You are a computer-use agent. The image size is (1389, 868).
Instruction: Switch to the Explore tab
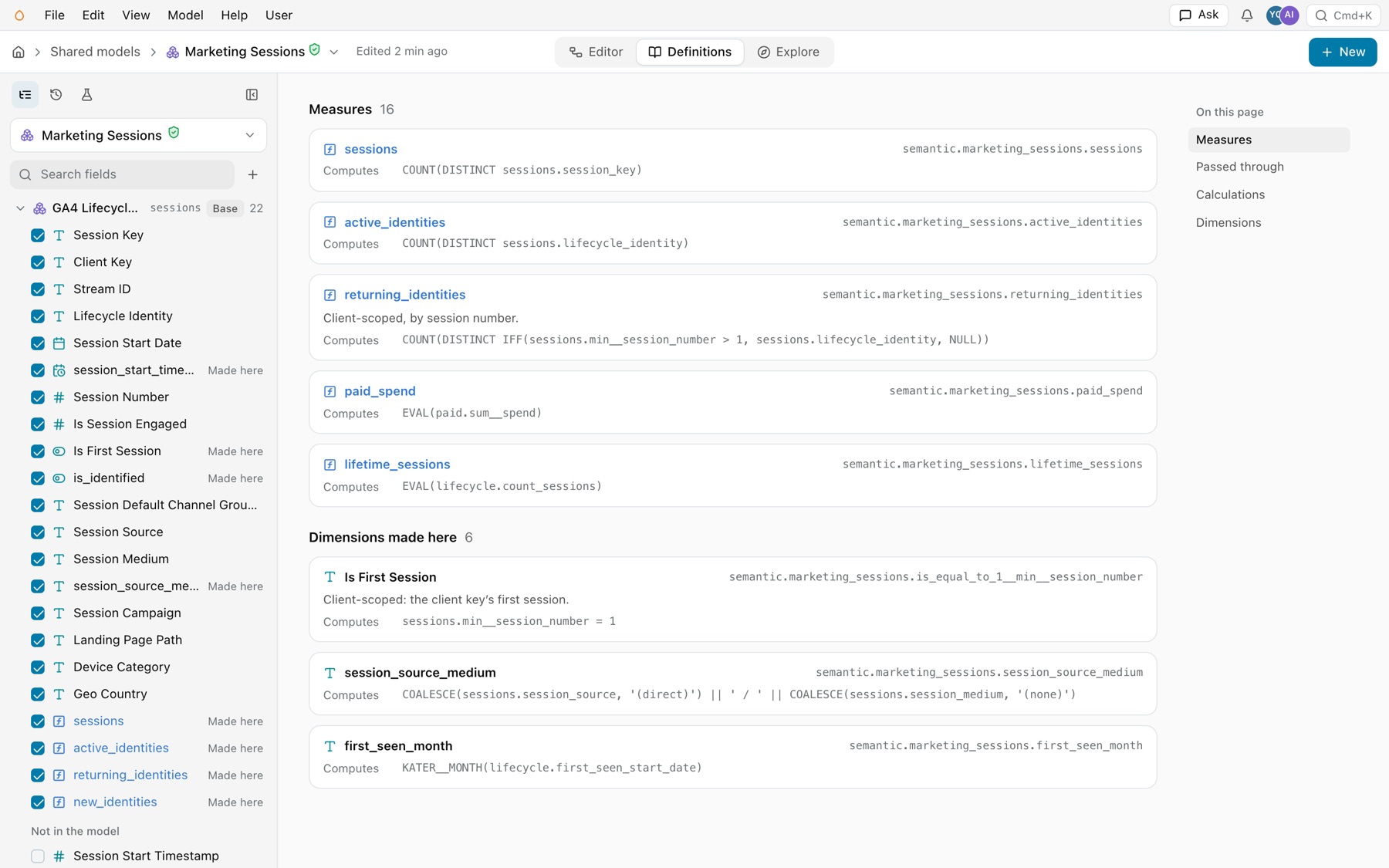pos(788,52)
